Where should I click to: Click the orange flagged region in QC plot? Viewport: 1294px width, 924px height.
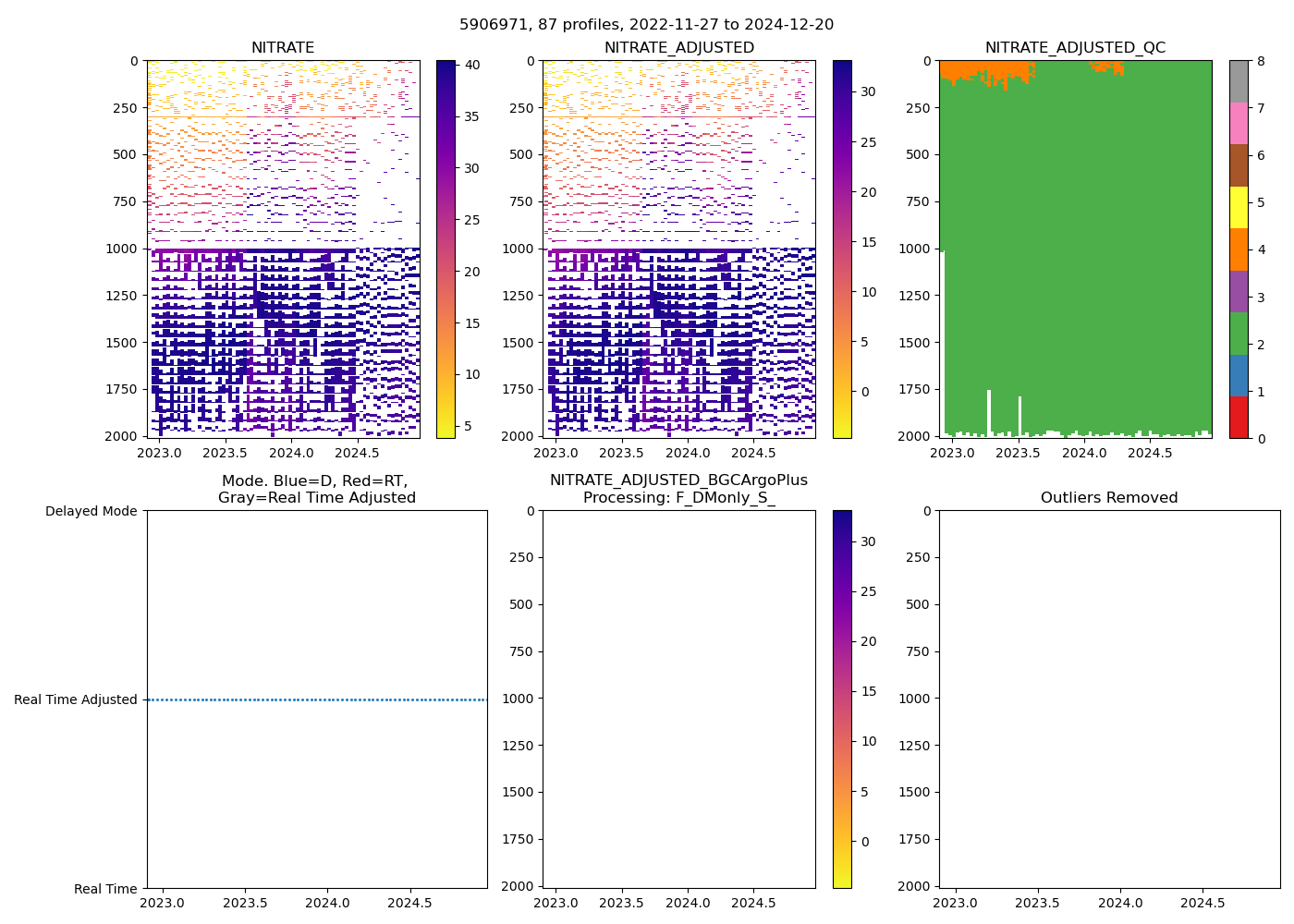click(980, 70)
